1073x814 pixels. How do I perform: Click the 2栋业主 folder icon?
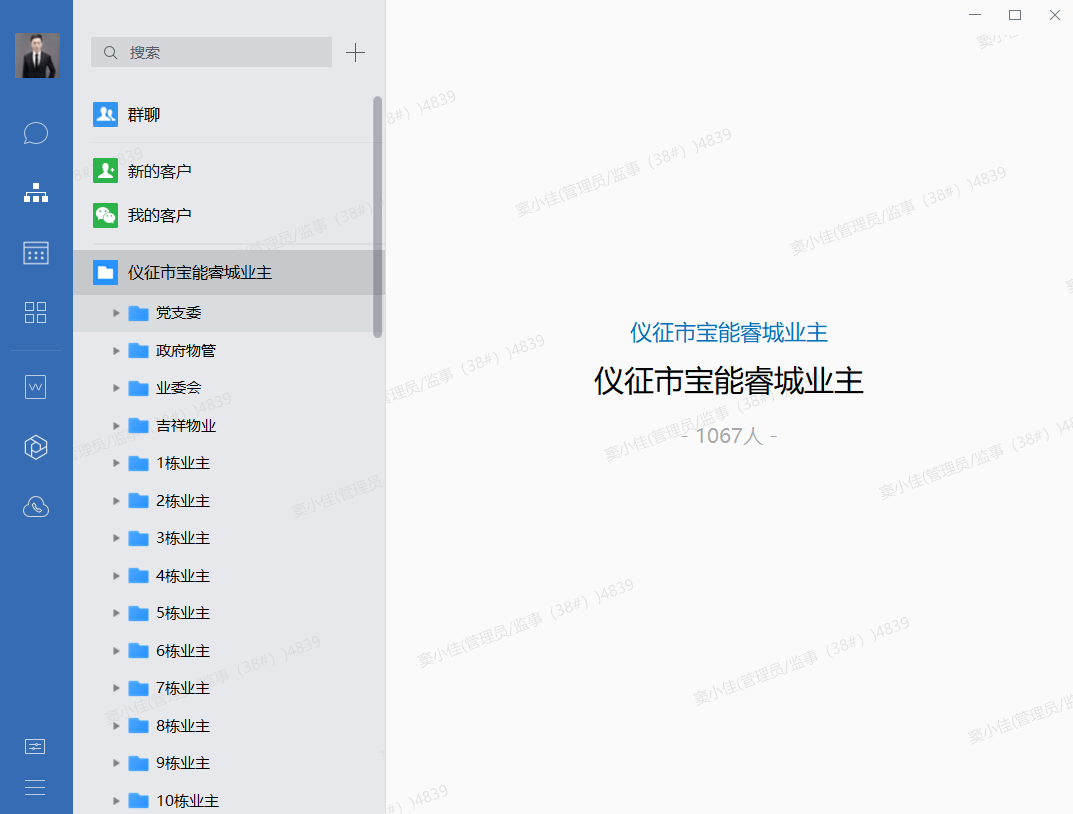(139, 501)
